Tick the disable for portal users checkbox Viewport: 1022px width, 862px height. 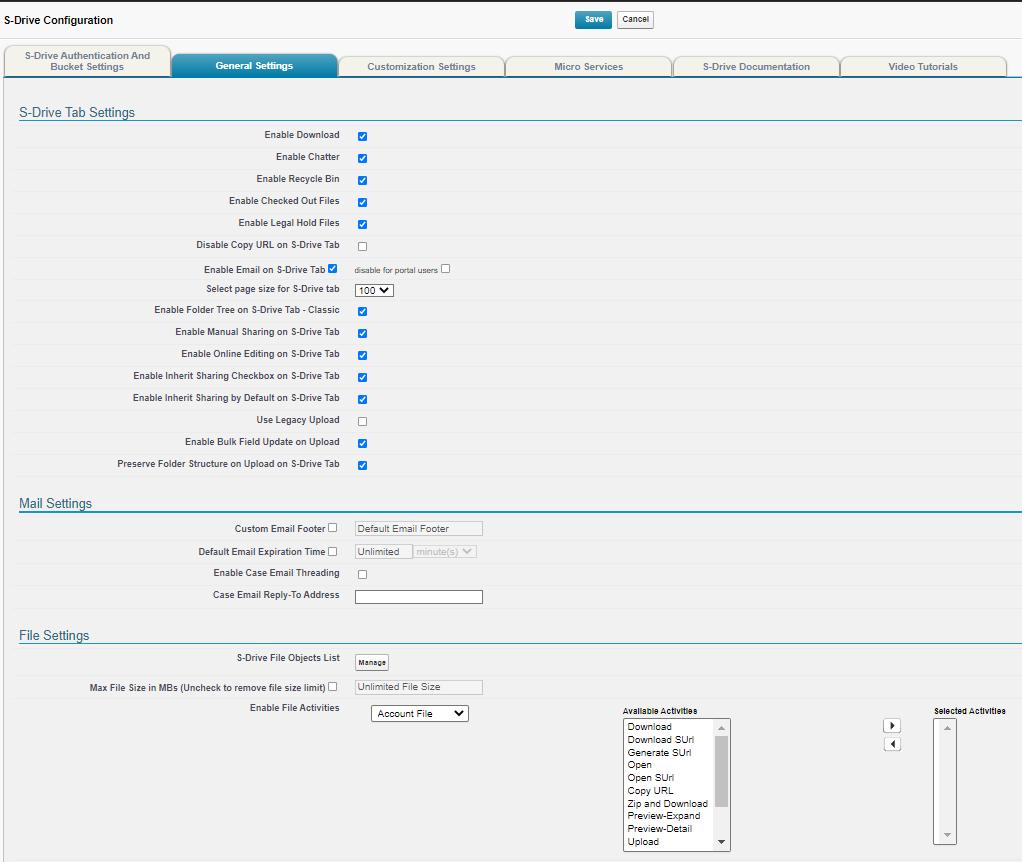pyautogui.click(x=446, y=268)
